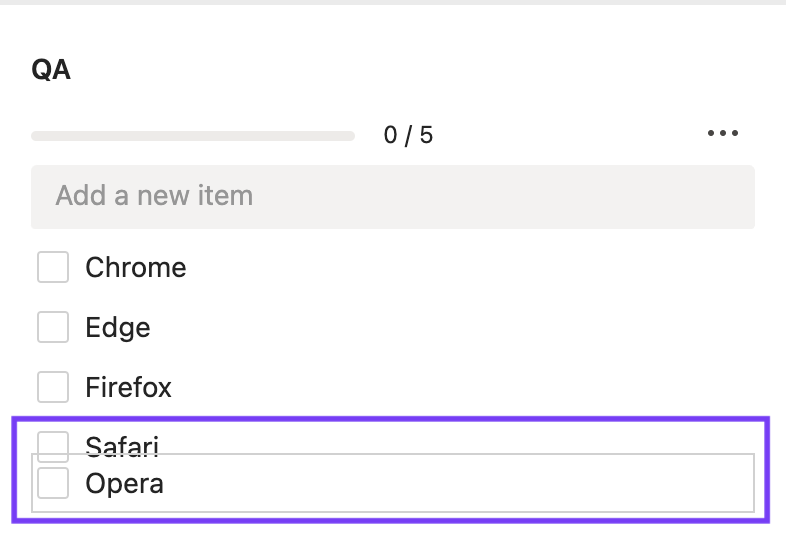The height and width of the screenshot is (533, 786).
Task: Open the Firefox item text
Action: pyautogui.click(x=128, y=387)
